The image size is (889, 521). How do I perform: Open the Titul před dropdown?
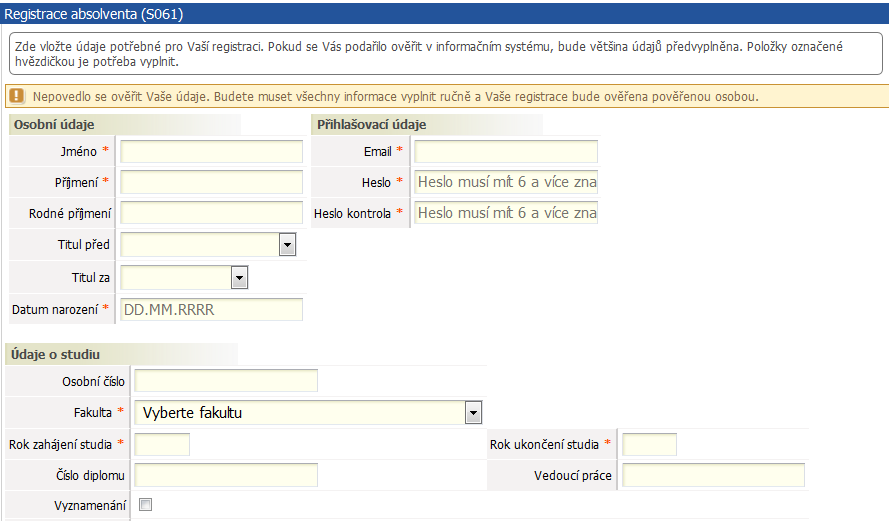208,245
